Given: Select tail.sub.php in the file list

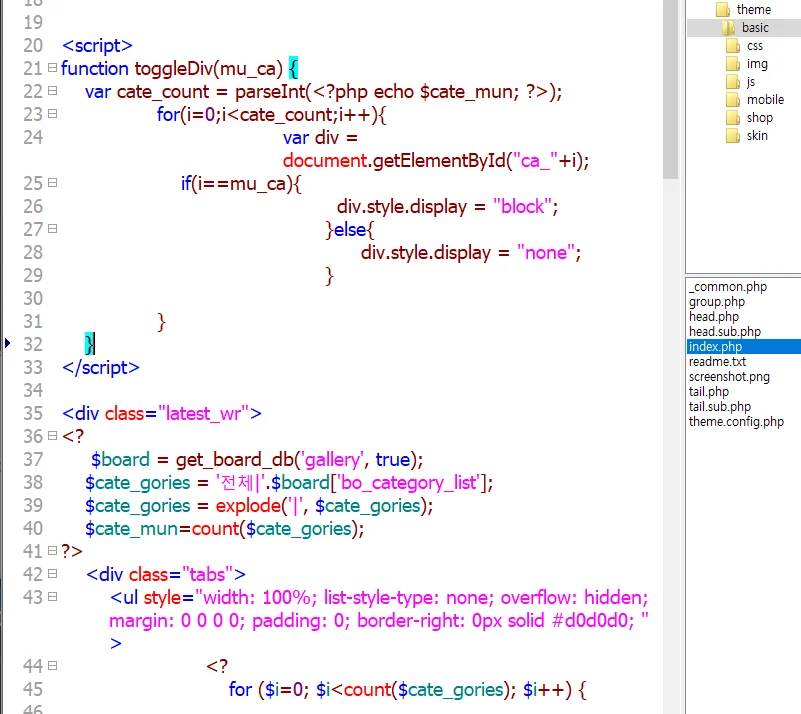Looking at the screenshot, I should [x=720, y=407].
